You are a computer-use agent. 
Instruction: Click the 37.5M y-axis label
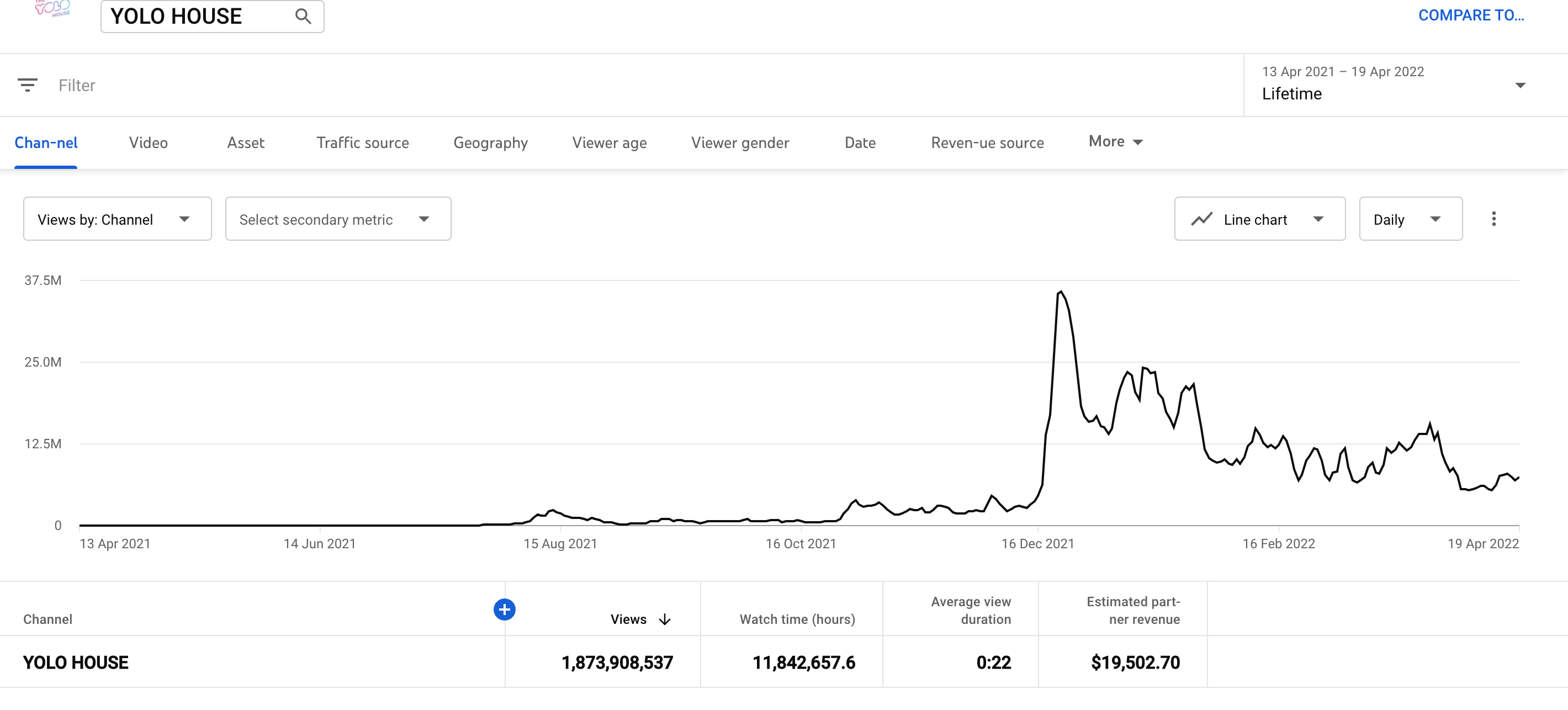click(43, 280)
